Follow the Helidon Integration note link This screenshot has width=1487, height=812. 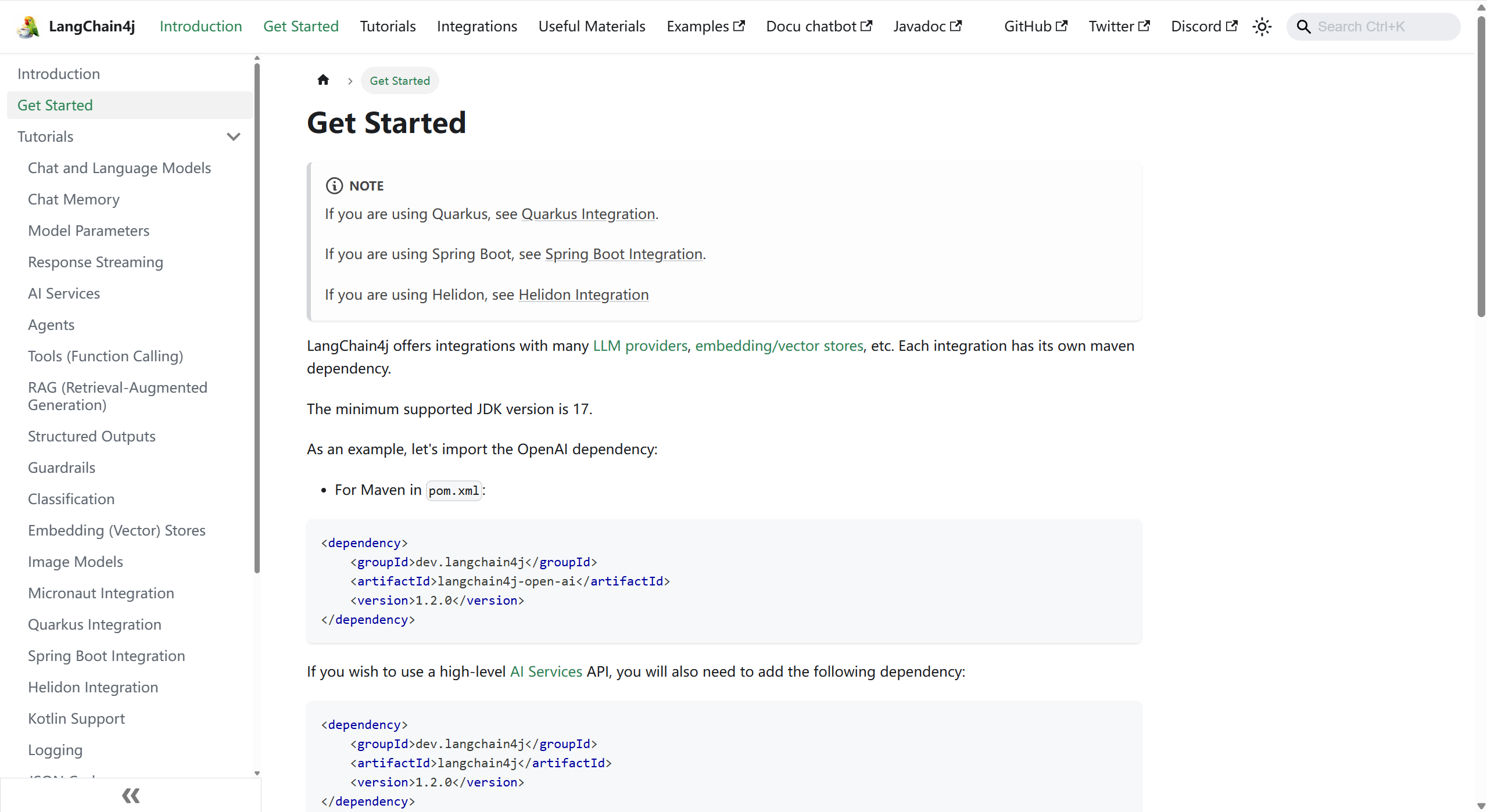pos(583,294)
